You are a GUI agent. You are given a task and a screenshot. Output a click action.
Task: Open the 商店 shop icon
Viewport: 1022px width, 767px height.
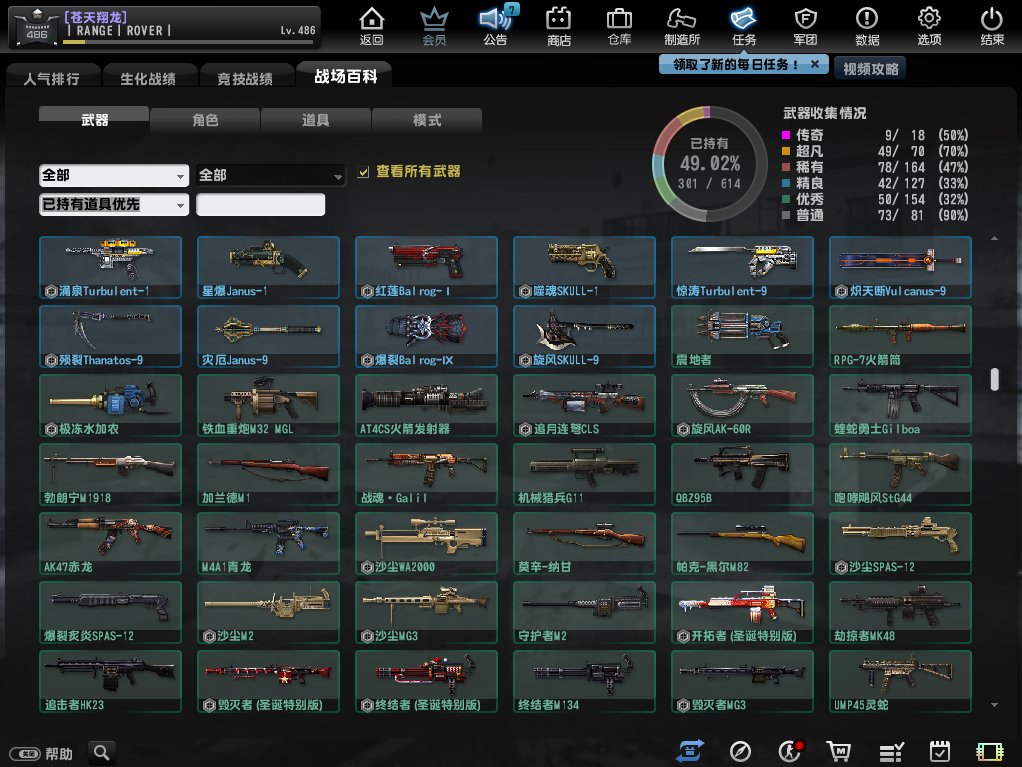coord(559,26)
